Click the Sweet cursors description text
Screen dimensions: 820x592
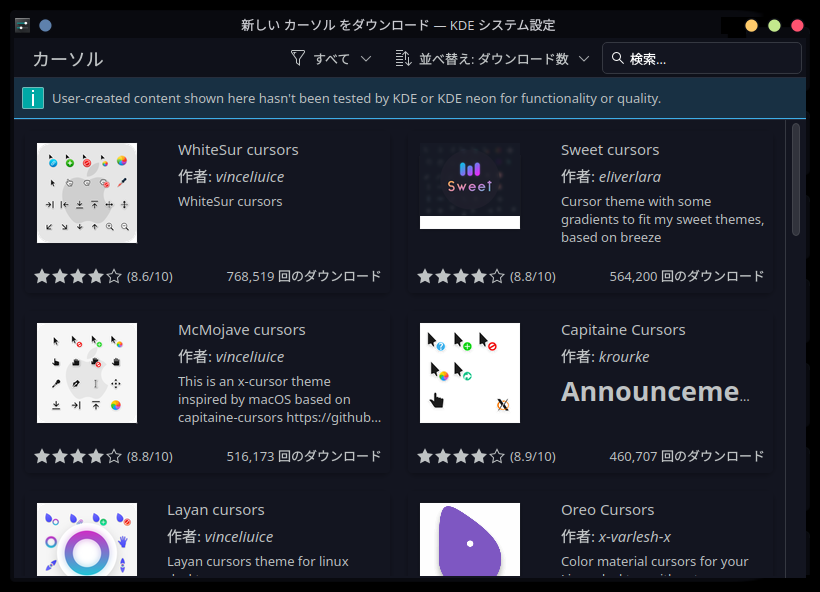pos(663,219)
